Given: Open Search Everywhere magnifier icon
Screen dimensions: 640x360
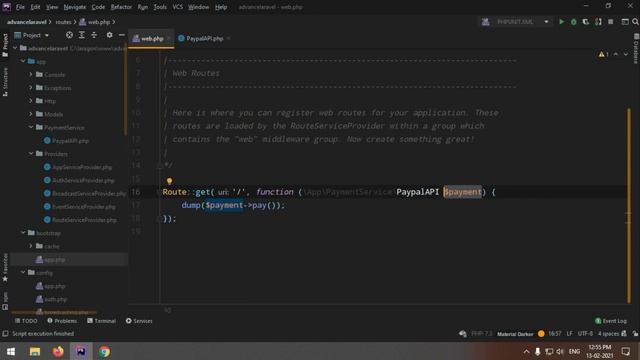Looking at the screenshot, I should (636, 22).
